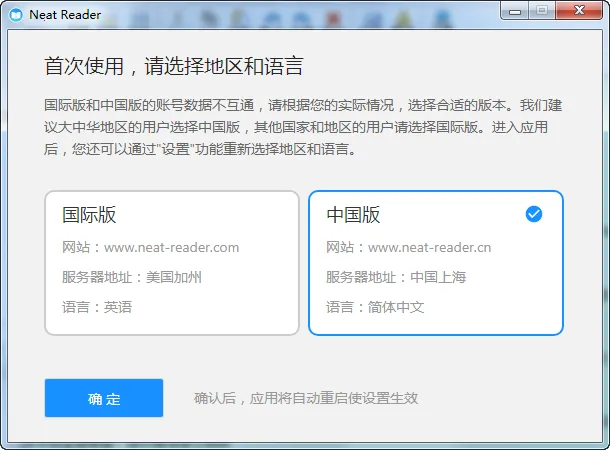Maximize the Neat Reader window

pyautogui.click(x=542, y=11)
